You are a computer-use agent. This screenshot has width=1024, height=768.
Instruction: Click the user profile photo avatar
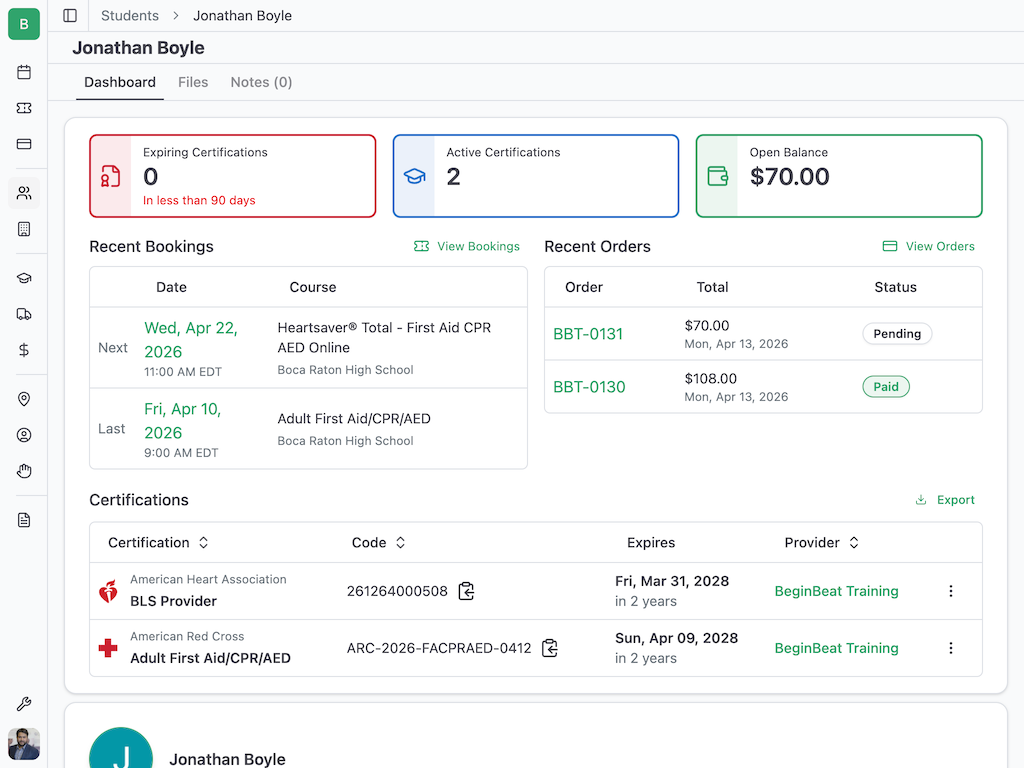(24, 744)
